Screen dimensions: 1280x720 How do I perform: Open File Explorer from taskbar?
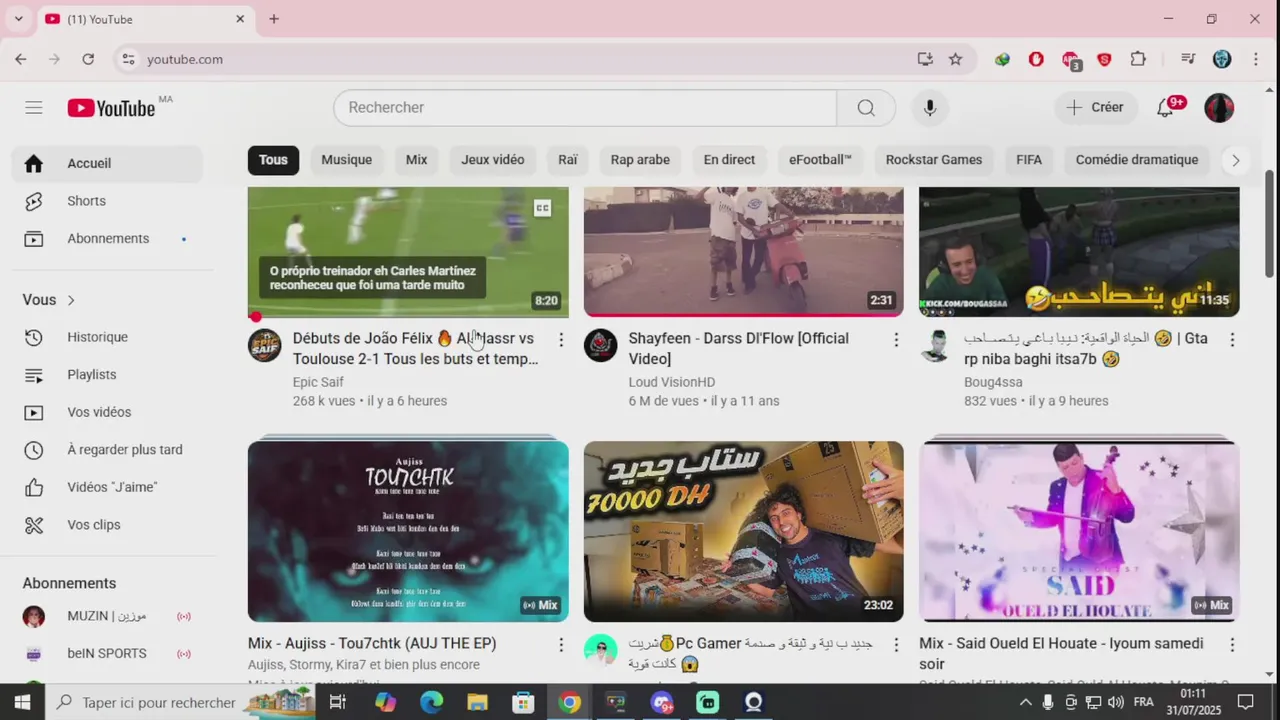click(x=477, y=702)
